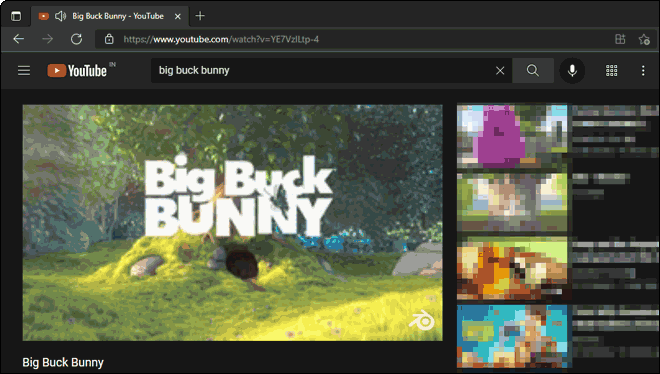Open the three-dot settings menu
The width and height of the screenshot is (660, 374).
643,70
